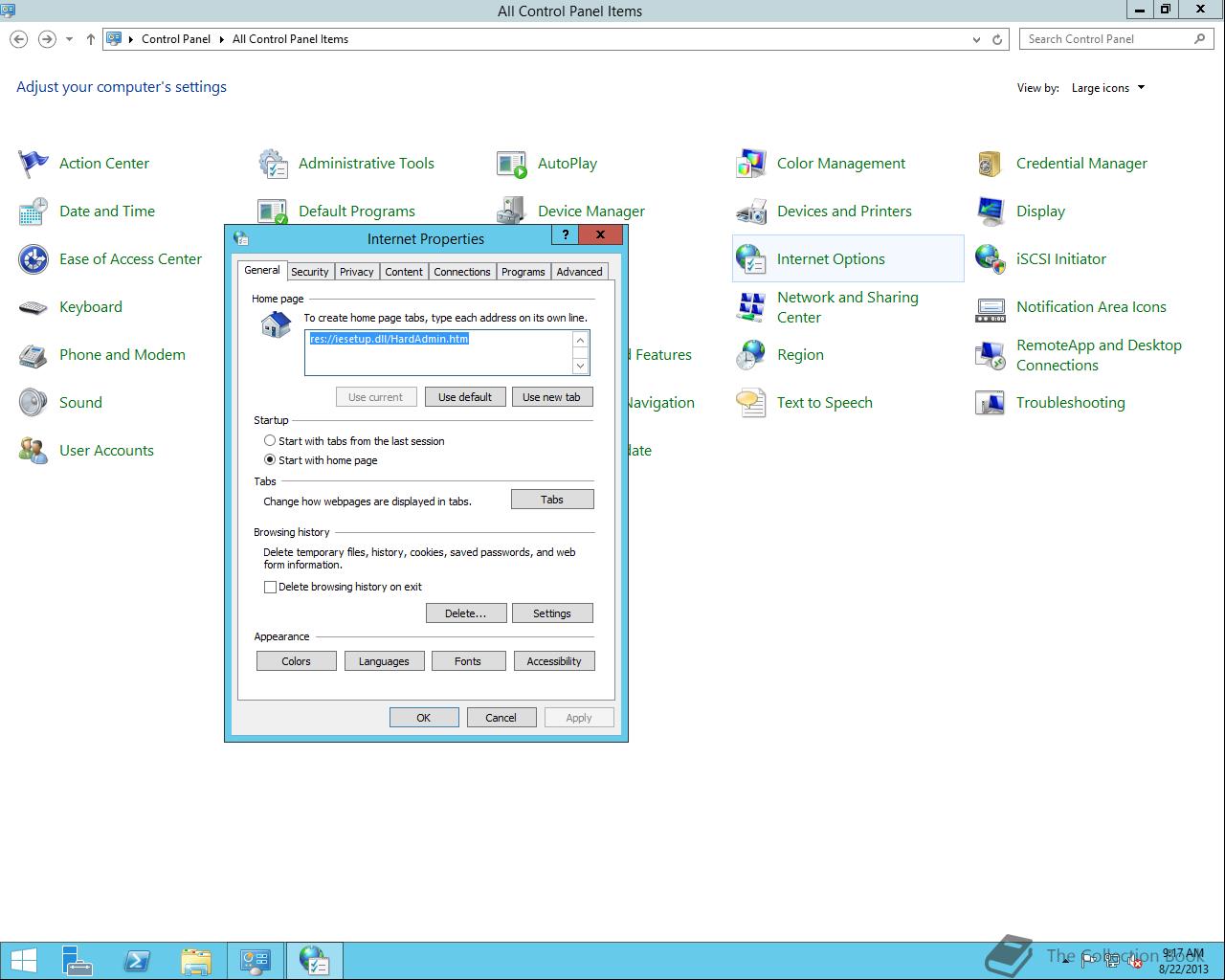Click the Use new tab button
This screenshot has height=980, width=1225.
tap(552, 397)
